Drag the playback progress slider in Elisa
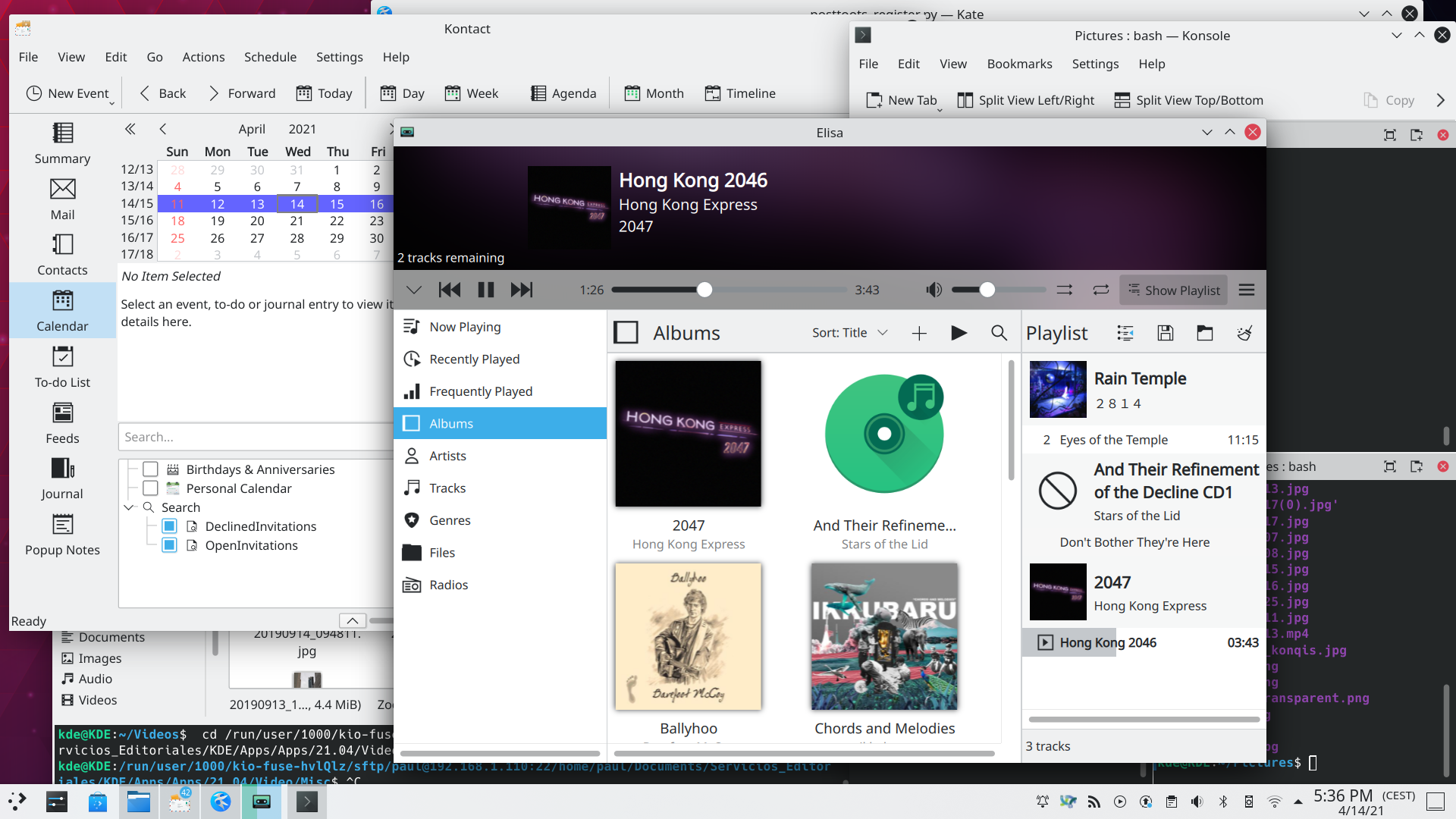This screenshot has height=819, width=1456. (x=703, y=290)
